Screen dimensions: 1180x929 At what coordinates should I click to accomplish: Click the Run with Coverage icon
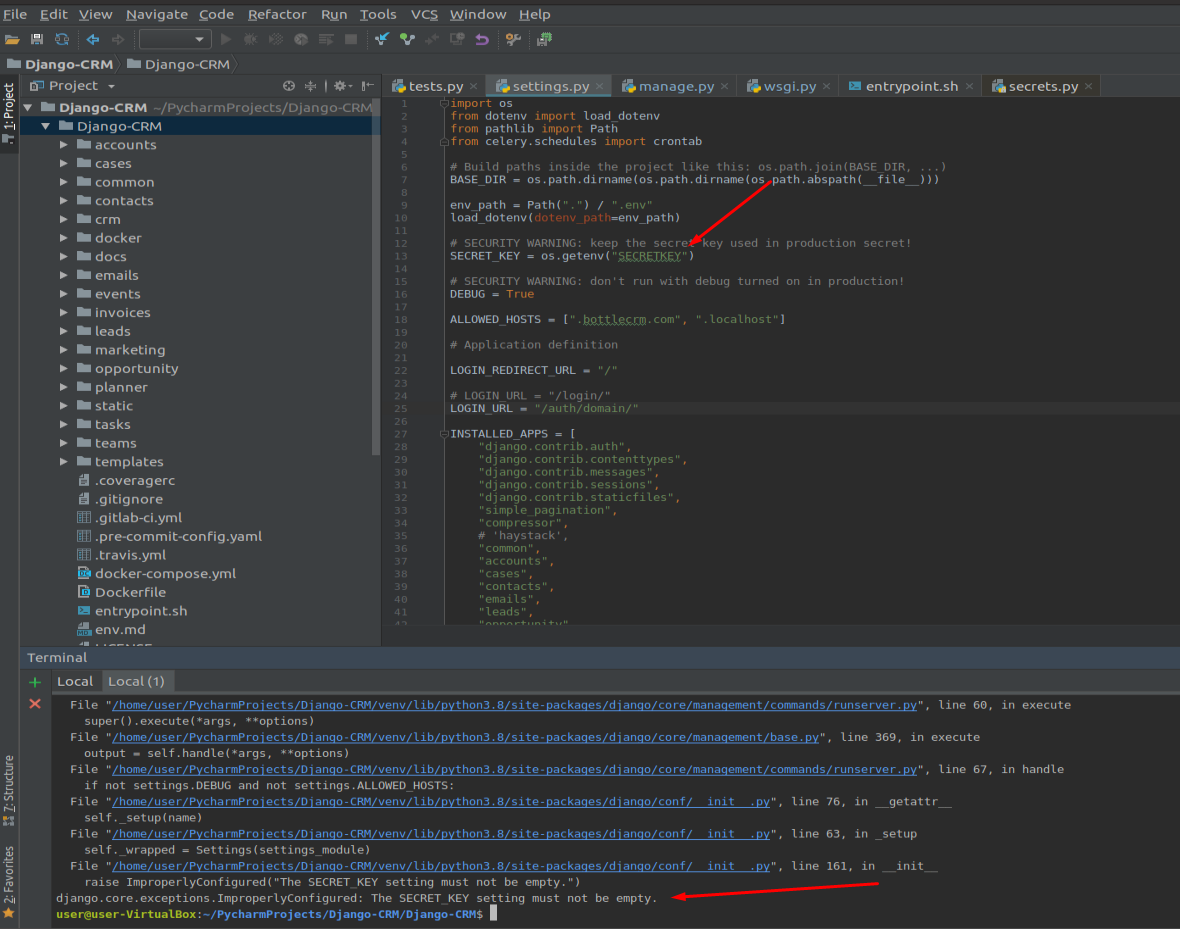click(x=276, y=39)
